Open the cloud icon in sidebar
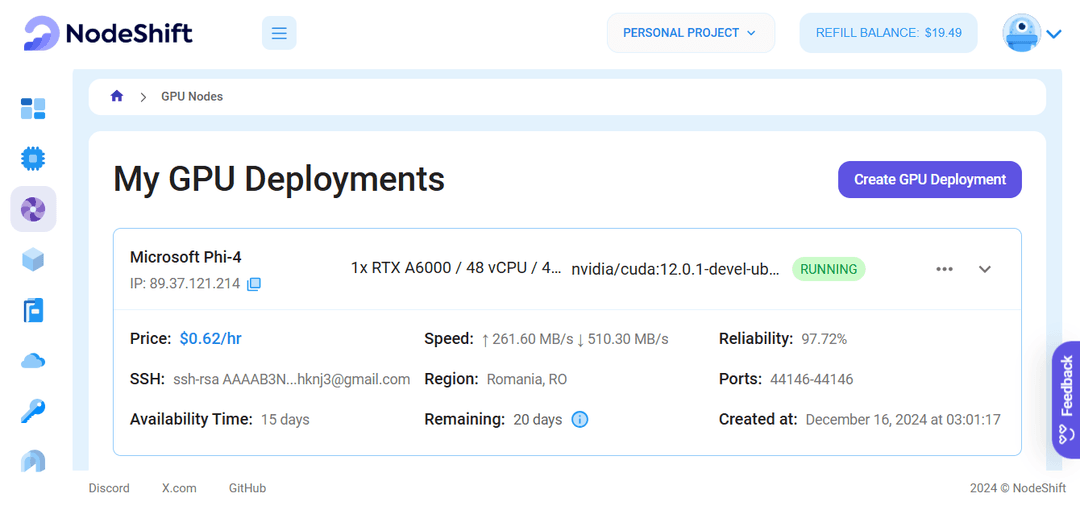1080x505 pixels. pyautogui.click(x=33, y=360)
